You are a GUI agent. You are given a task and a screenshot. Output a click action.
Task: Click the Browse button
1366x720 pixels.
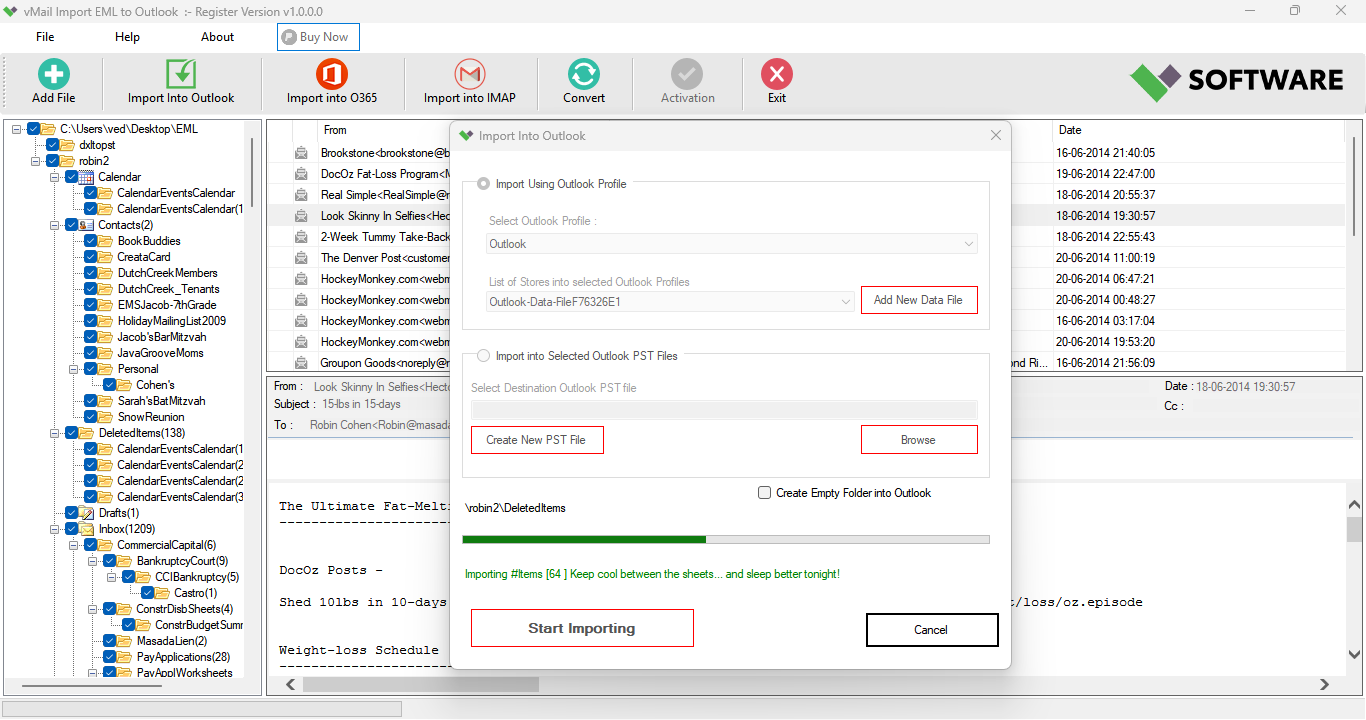point(919,440)
